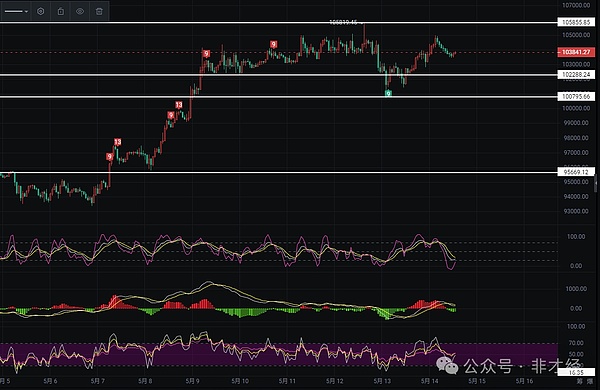The width and height of the screenshot is (600, 390).
Task: Click the right edge price scale handle
Action: coord(596,183)
